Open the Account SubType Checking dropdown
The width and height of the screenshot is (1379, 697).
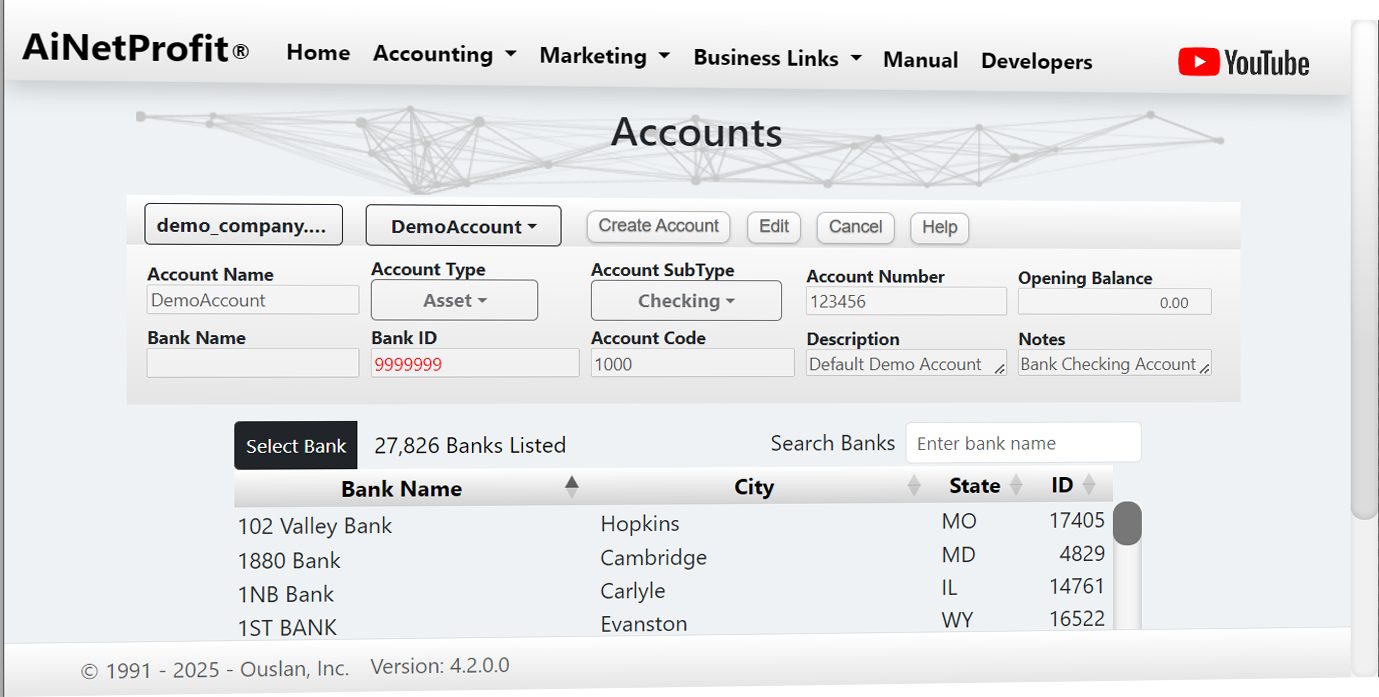[x=686, y=301]
